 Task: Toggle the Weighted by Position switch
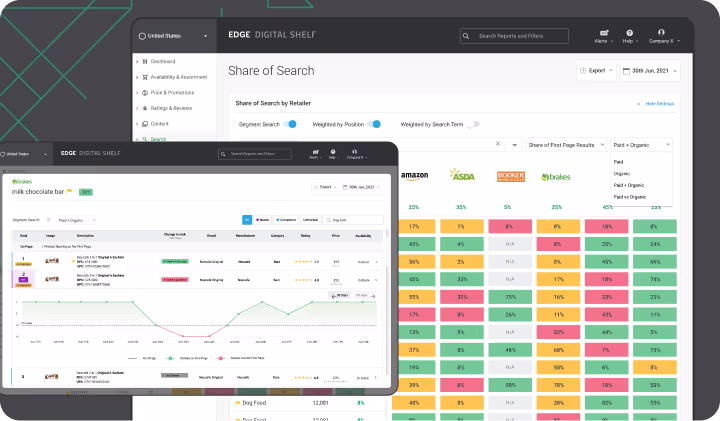374,124
